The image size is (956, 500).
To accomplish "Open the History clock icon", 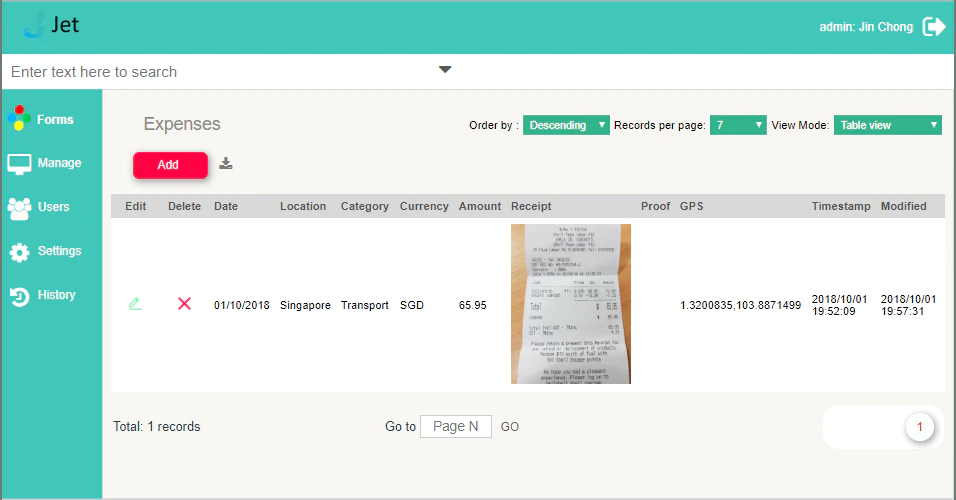I will click(x=19, y=296).
